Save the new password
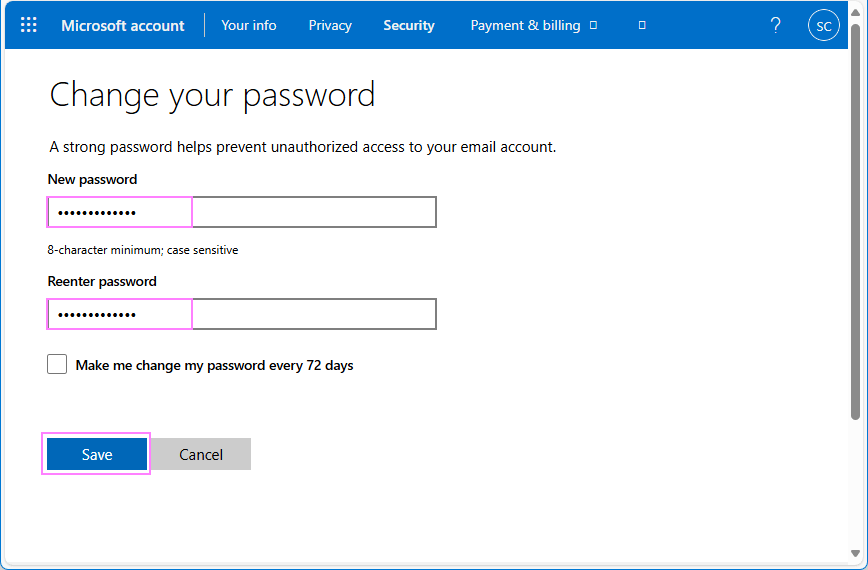 click(x=97, y=454)
